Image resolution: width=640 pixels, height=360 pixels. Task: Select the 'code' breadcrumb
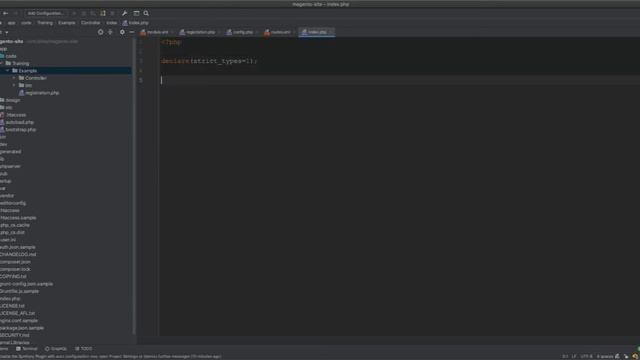[26, 23]
